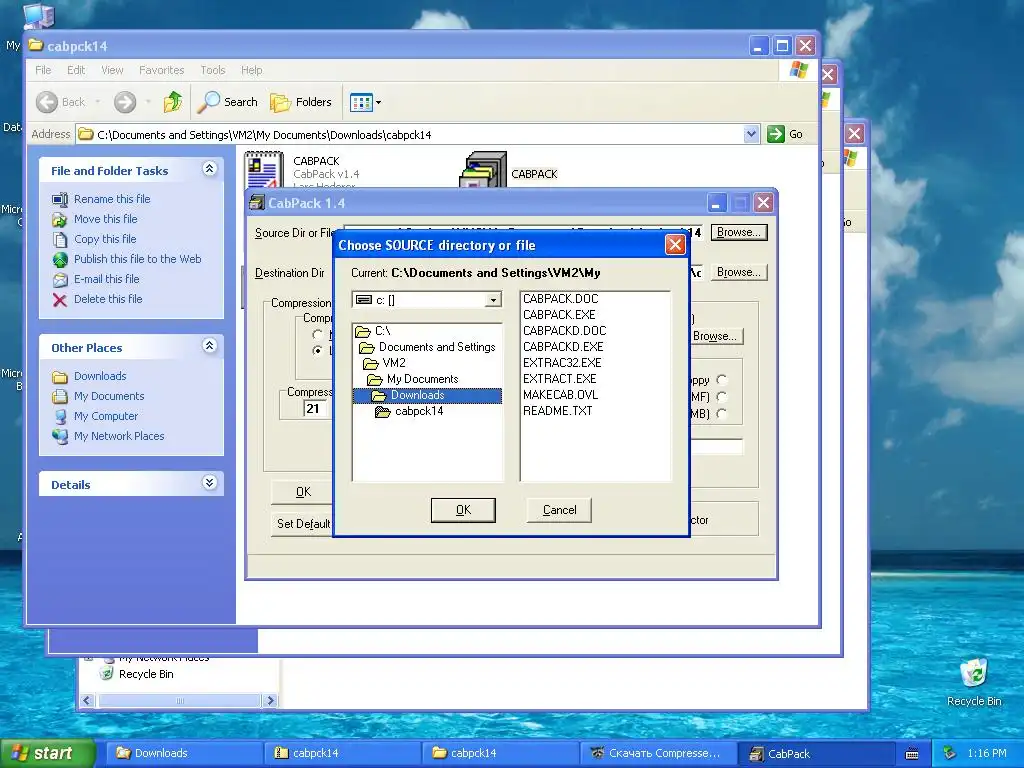Select My Documents folder in dialog tree
The width and height of the screenshot is (1024, 768).
click(x=413, y=379)
